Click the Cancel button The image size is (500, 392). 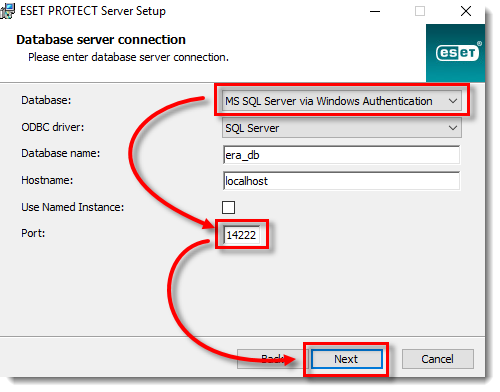point(437,359)
